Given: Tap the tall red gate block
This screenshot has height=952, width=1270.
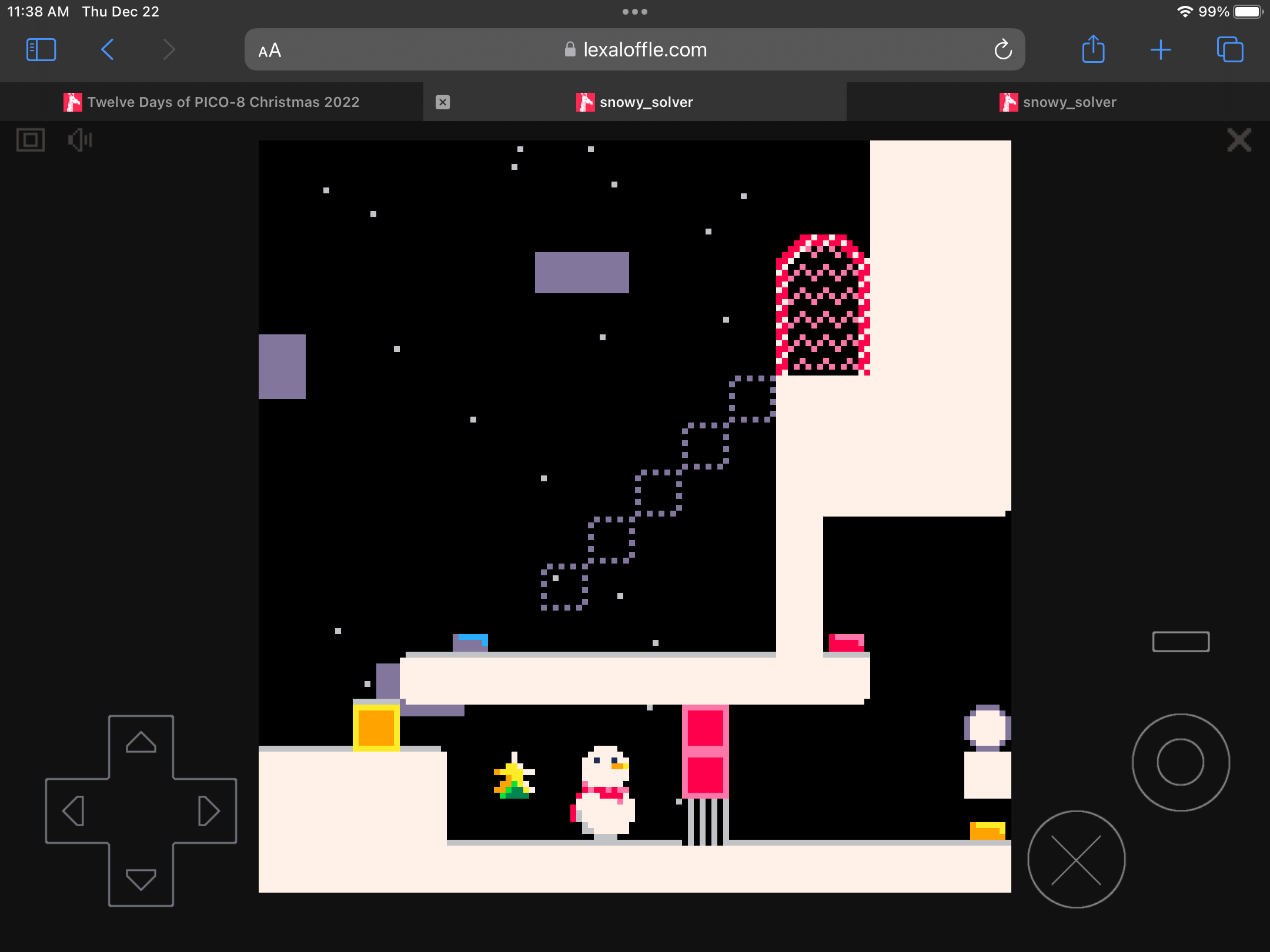Looking at the screenshot, I should 706,751.
